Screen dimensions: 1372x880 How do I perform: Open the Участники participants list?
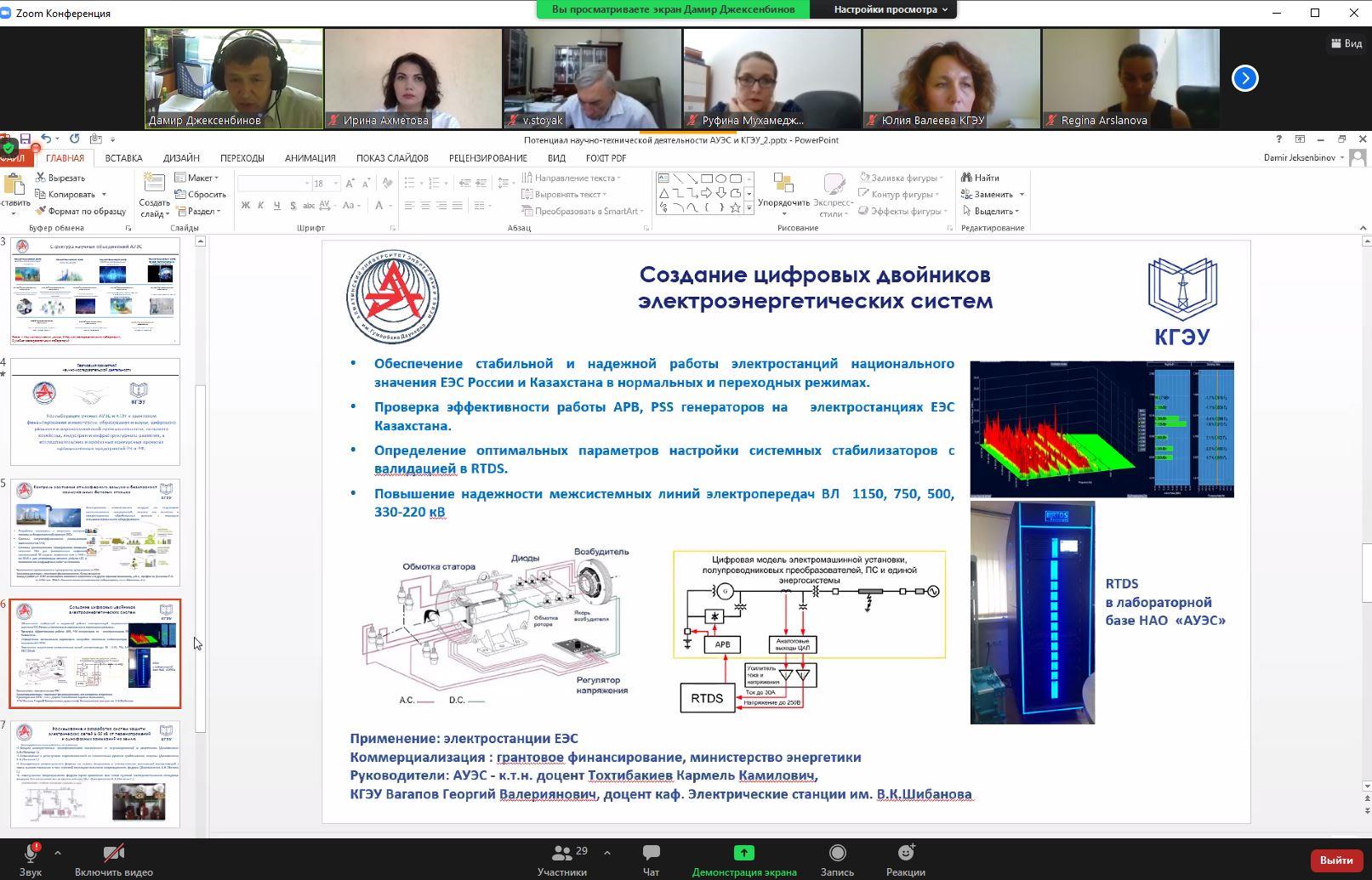(x=562, y=854)
